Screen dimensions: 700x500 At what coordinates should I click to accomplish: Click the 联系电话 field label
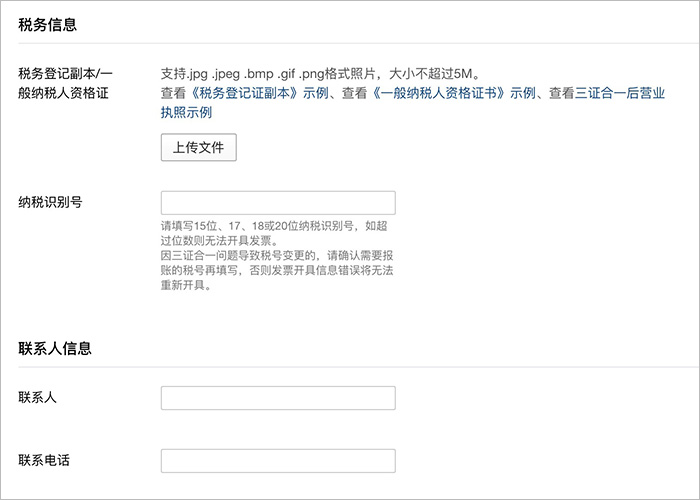[x=44, y=461]
